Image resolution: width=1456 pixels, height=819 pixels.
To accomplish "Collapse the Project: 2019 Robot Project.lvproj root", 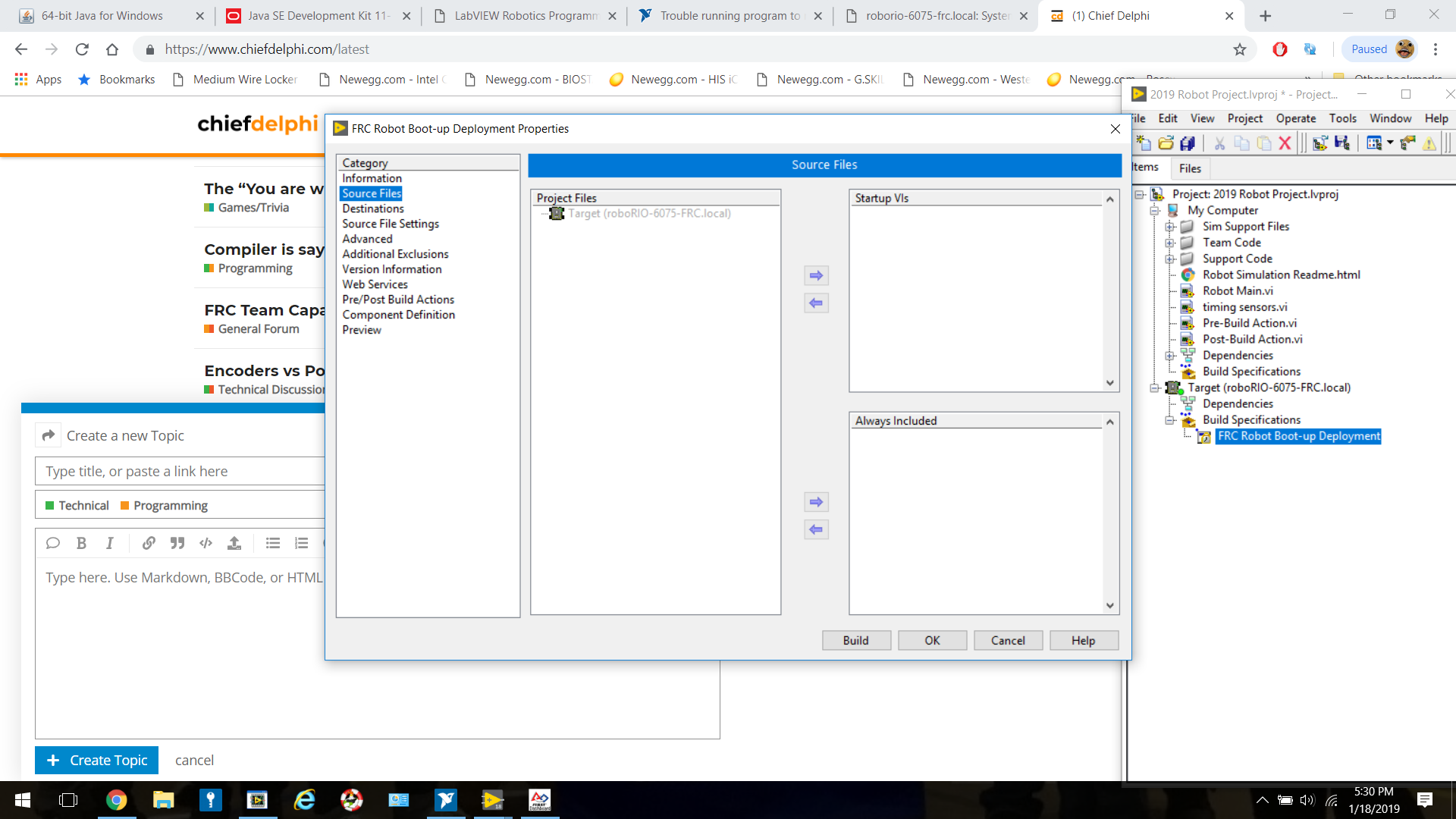I will (1139, 194).
